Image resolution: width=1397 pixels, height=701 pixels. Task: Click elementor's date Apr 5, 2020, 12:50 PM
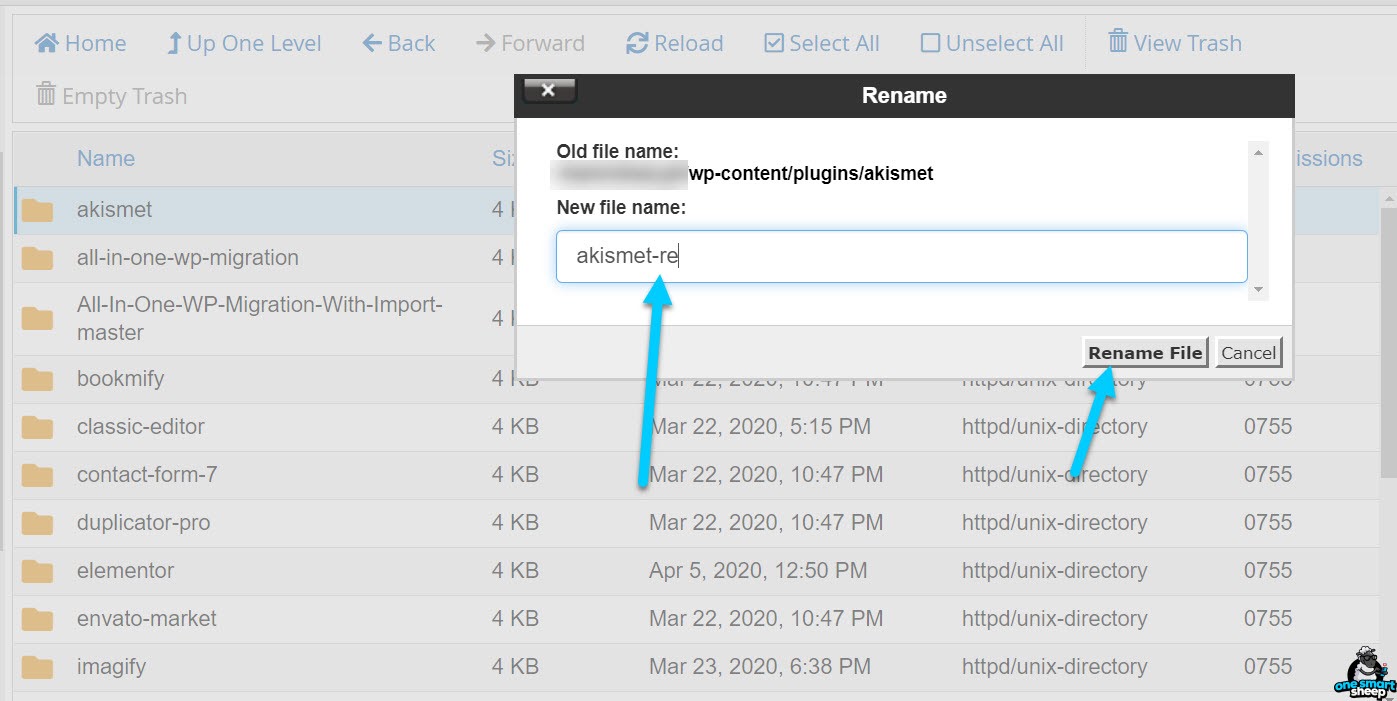click(758, 571)
